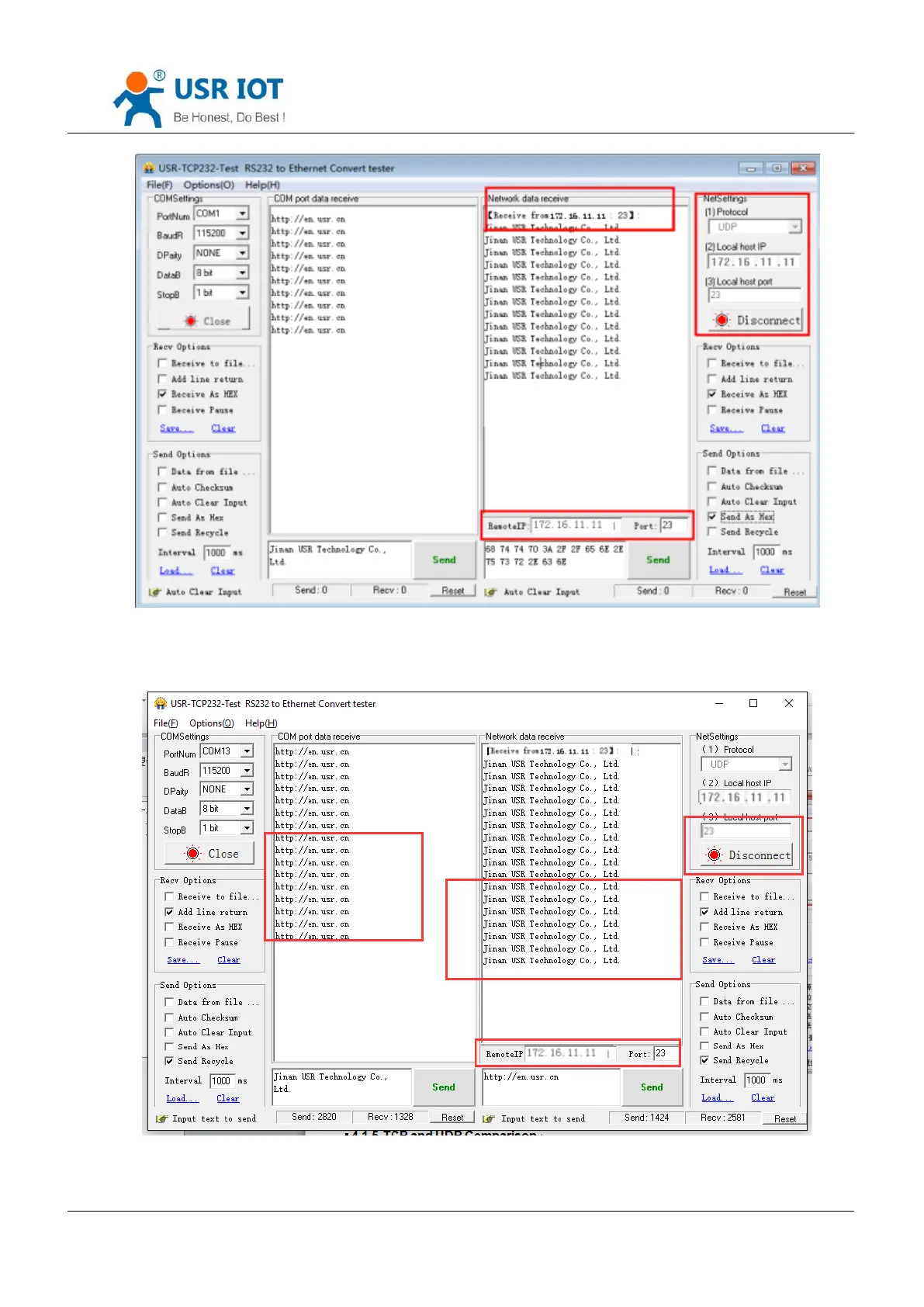Click the Interval 1000 field under COM1 Send Options
Image resolution: width=924 pixels, height=1307 pixels.
[217, 553]
